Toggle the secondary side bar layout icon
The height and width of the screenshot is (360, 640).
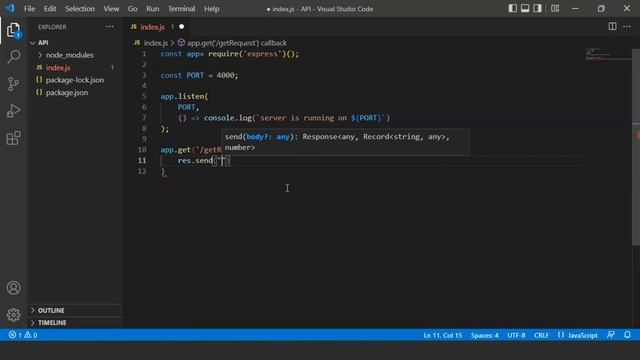(x=538, y=8)
